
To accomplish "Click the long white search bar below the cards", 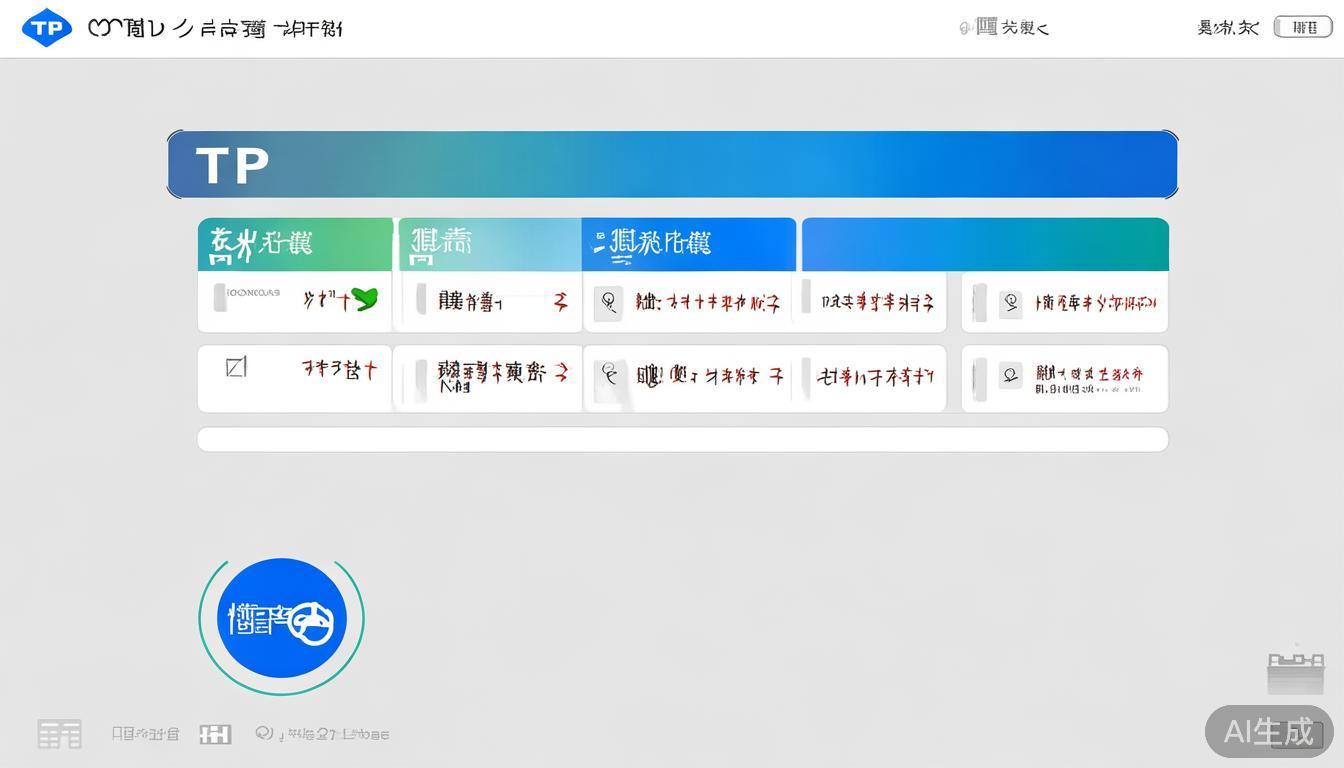I will tap(683, 438).
